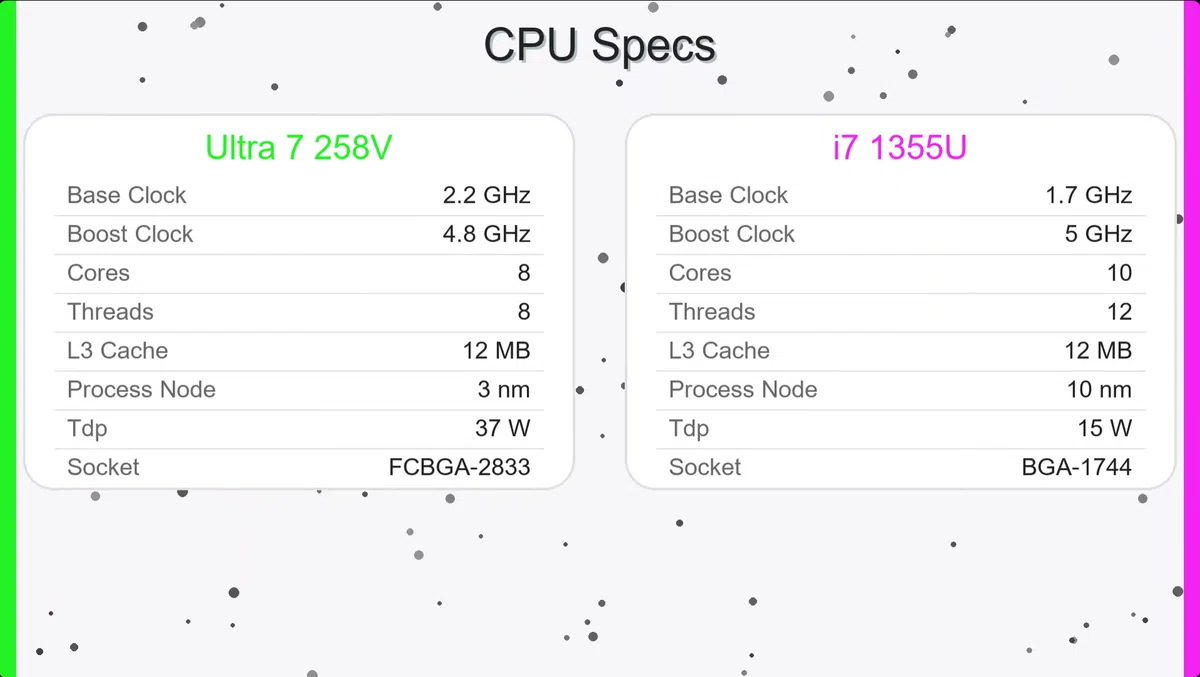The image size is (1200, 677).
Task: Click the i7 cores value 10
Action: point(1119,273)
